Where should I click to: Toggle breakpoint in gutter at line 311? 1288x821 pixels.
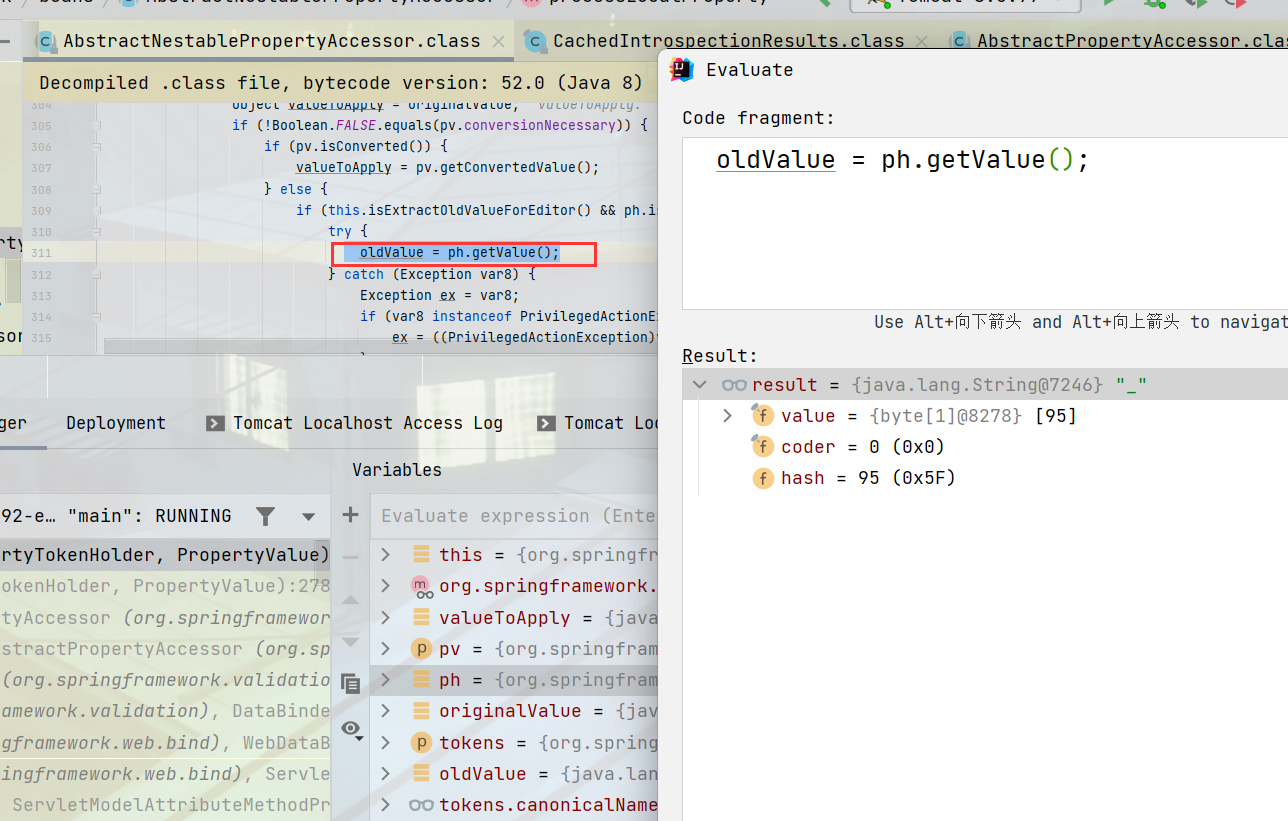[x=75, y=253]
